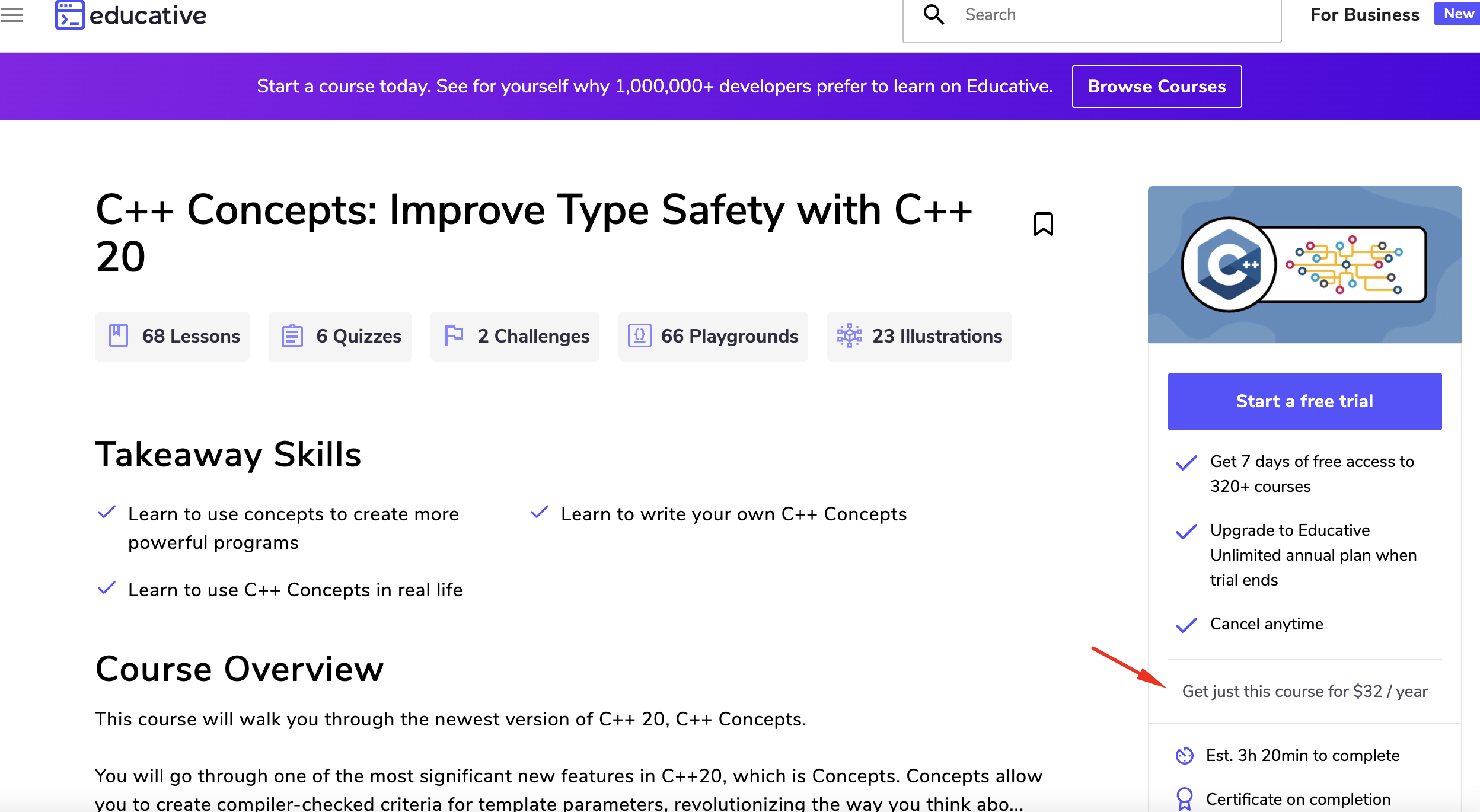
Task: Click the 66 Playgrounds label
Action: (729, 336)
